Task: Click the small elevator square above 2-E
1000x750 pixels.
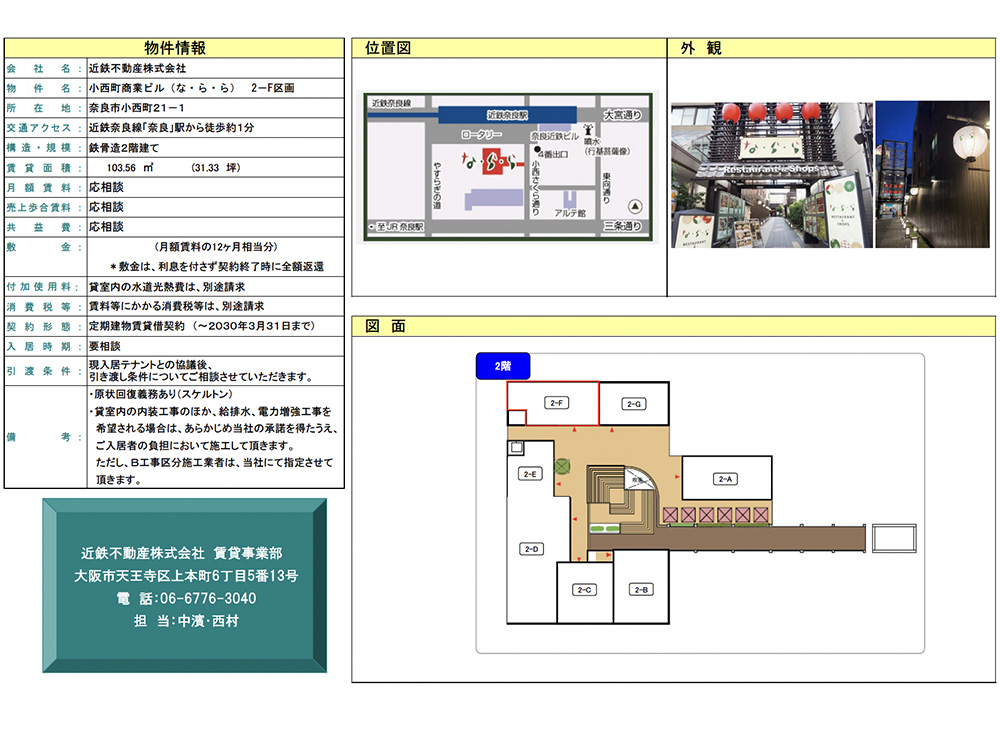Action: (x=515, y=448)
